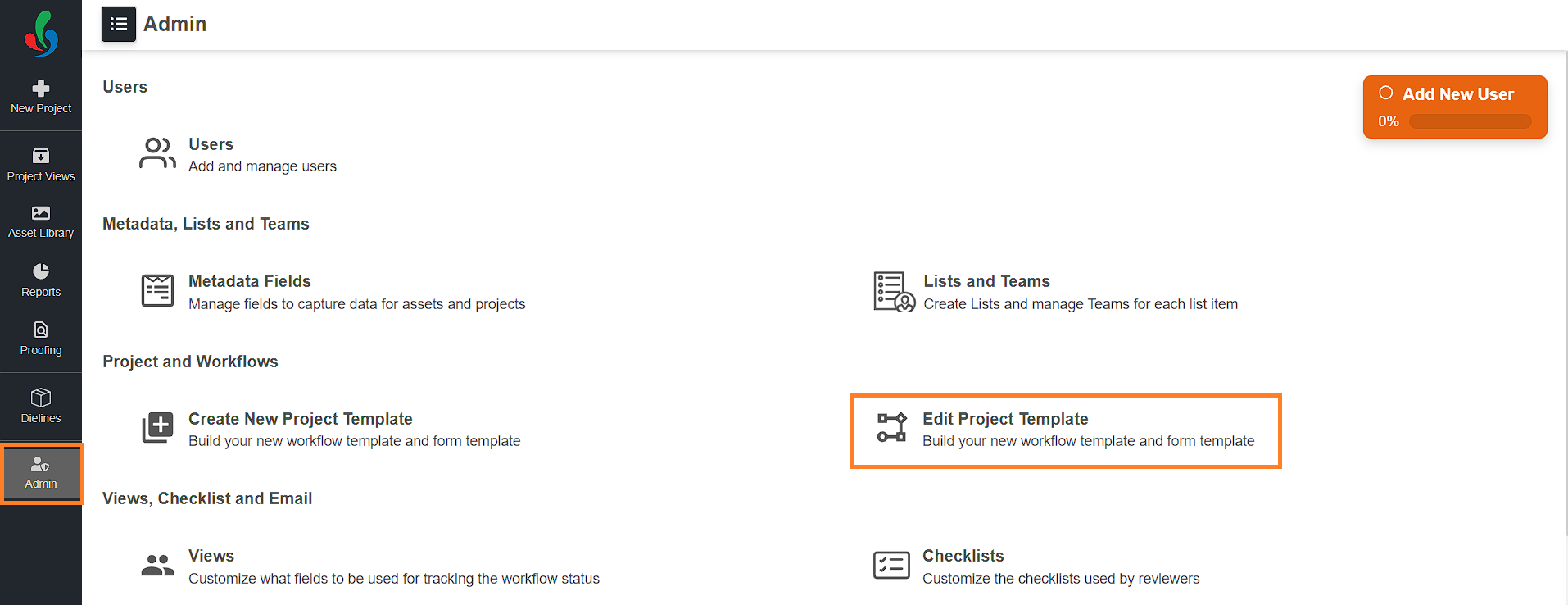This screenshot has height=605, width=1568.
Task: Open the Proofing section
Action: pyautogui.click(x=41, y=339)
